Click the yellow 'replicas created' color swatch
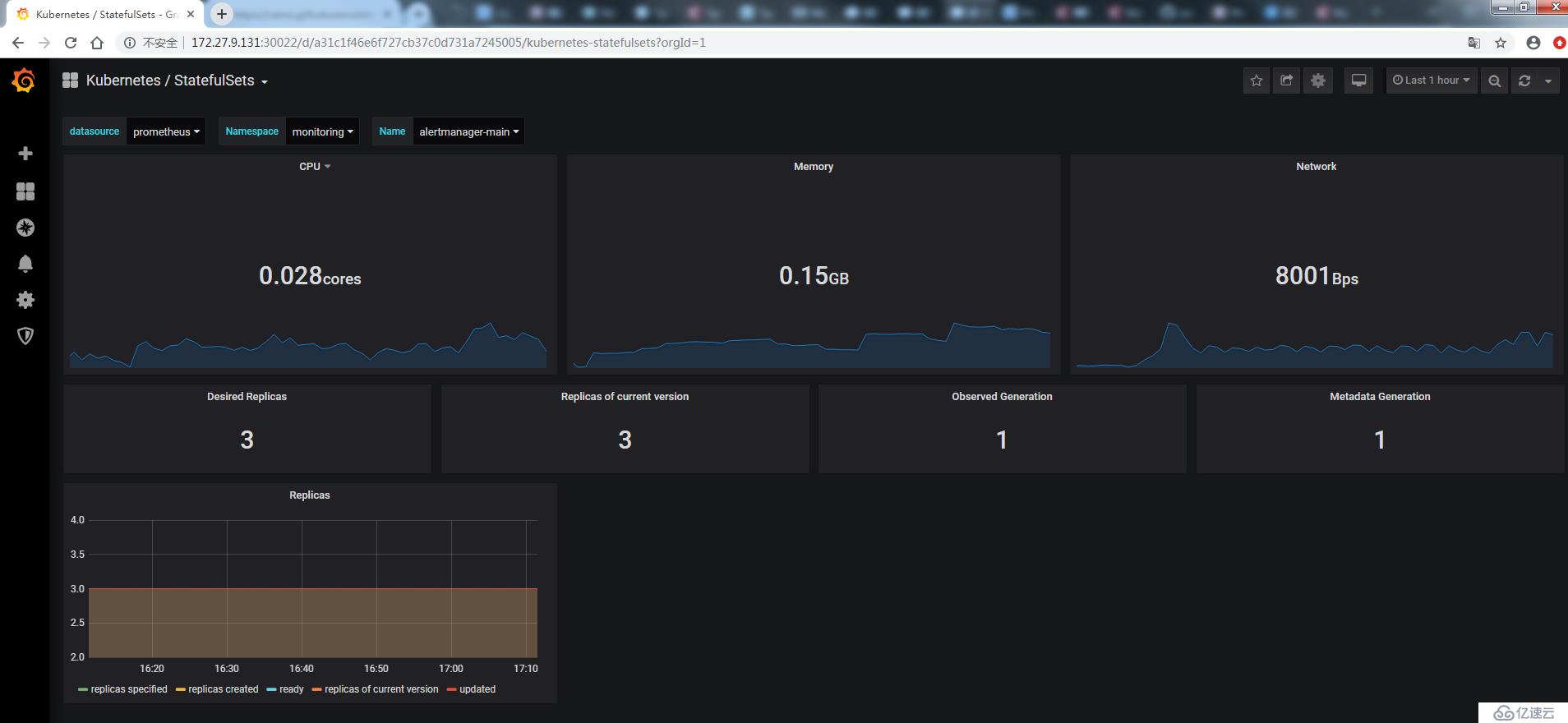 coord(181,689)
